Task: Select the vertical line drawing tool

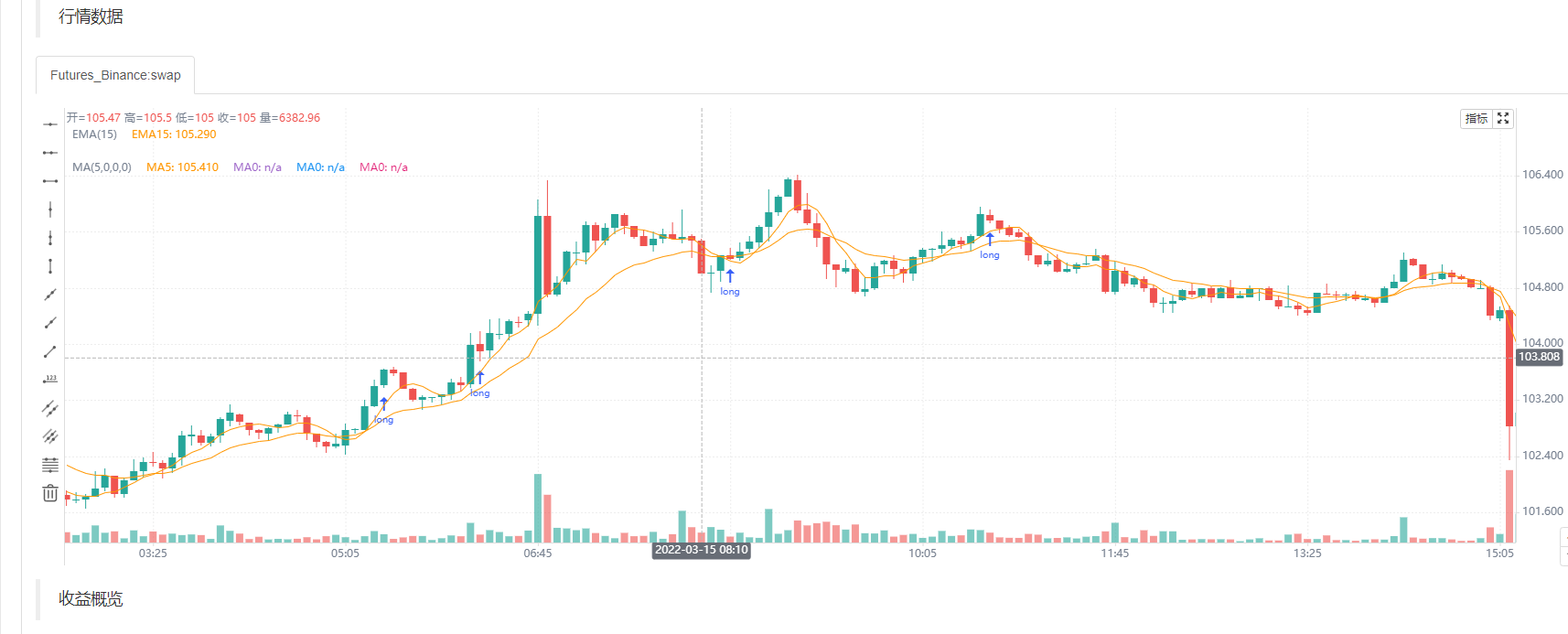Action: [x=49, y=209]
